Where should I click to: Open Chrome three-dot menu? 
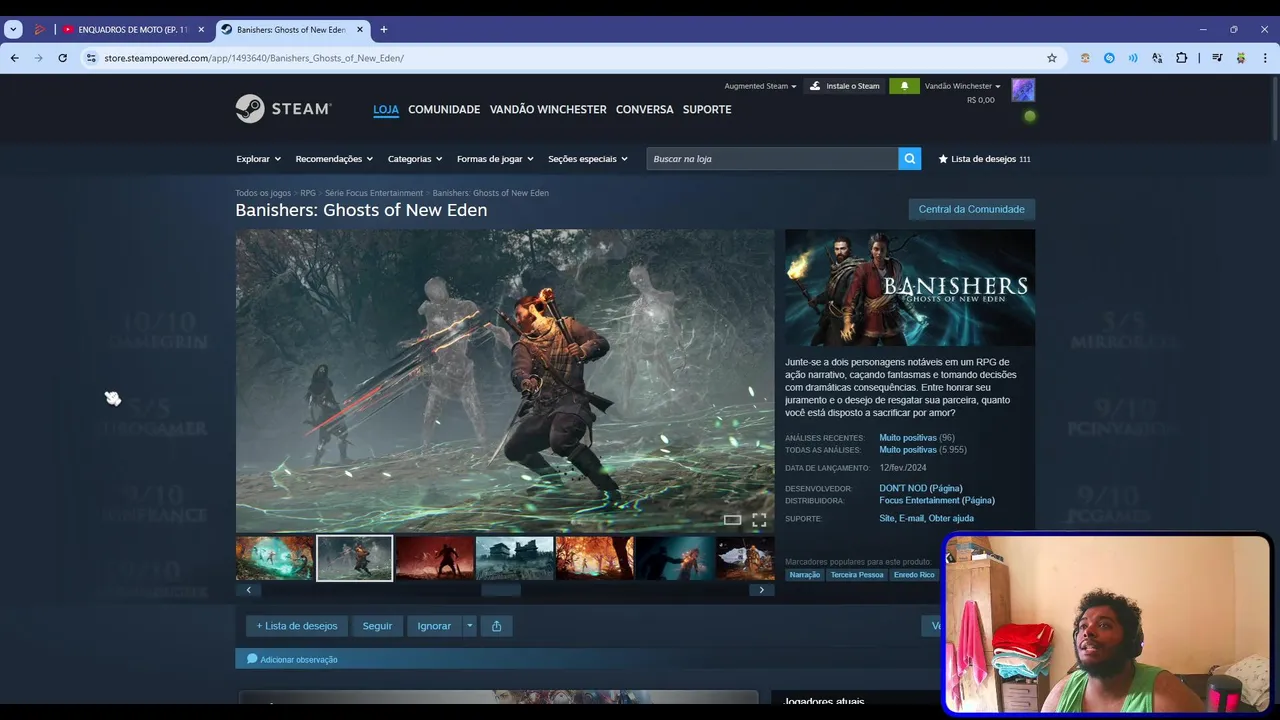click(1265, 58)
